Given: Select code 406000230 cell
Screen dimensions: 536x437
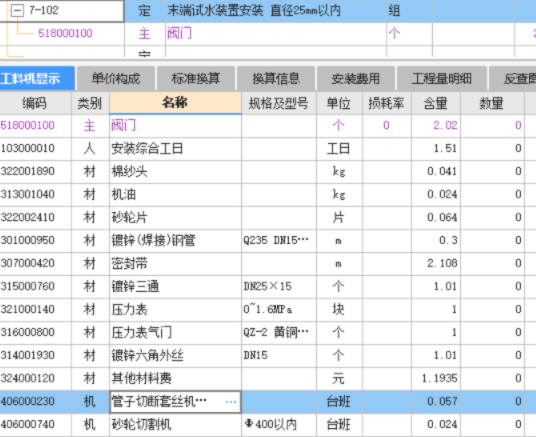Looking at the screenshot, I should click(x=36, y=401).
